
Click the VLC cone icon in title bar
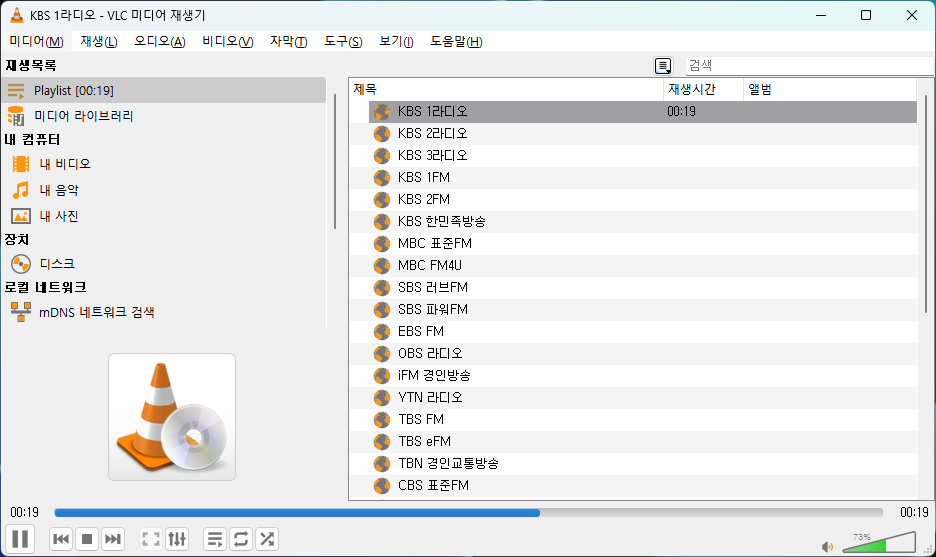(17, 15)
